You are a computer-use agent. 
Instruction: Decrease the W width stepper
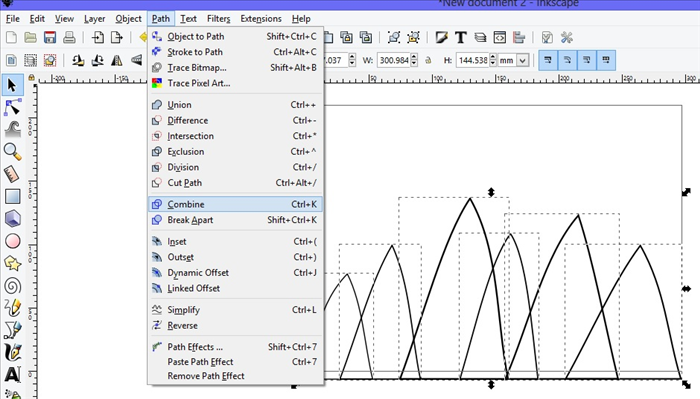(414, 63)
